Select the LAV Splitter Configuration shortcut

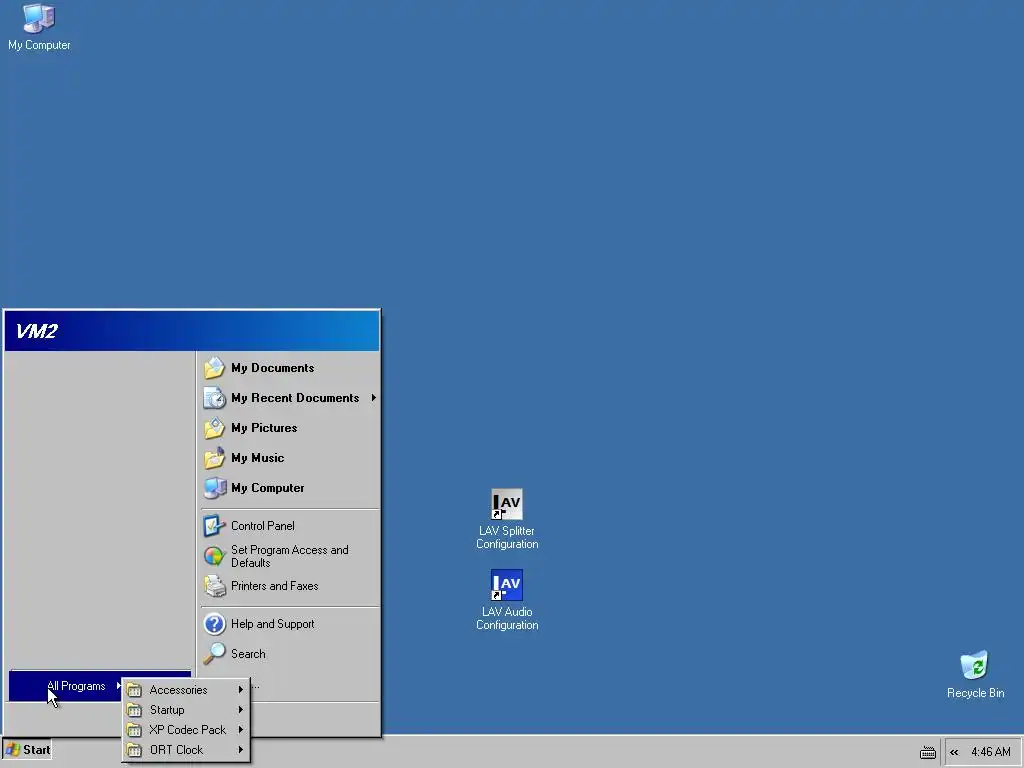[507, 519]
